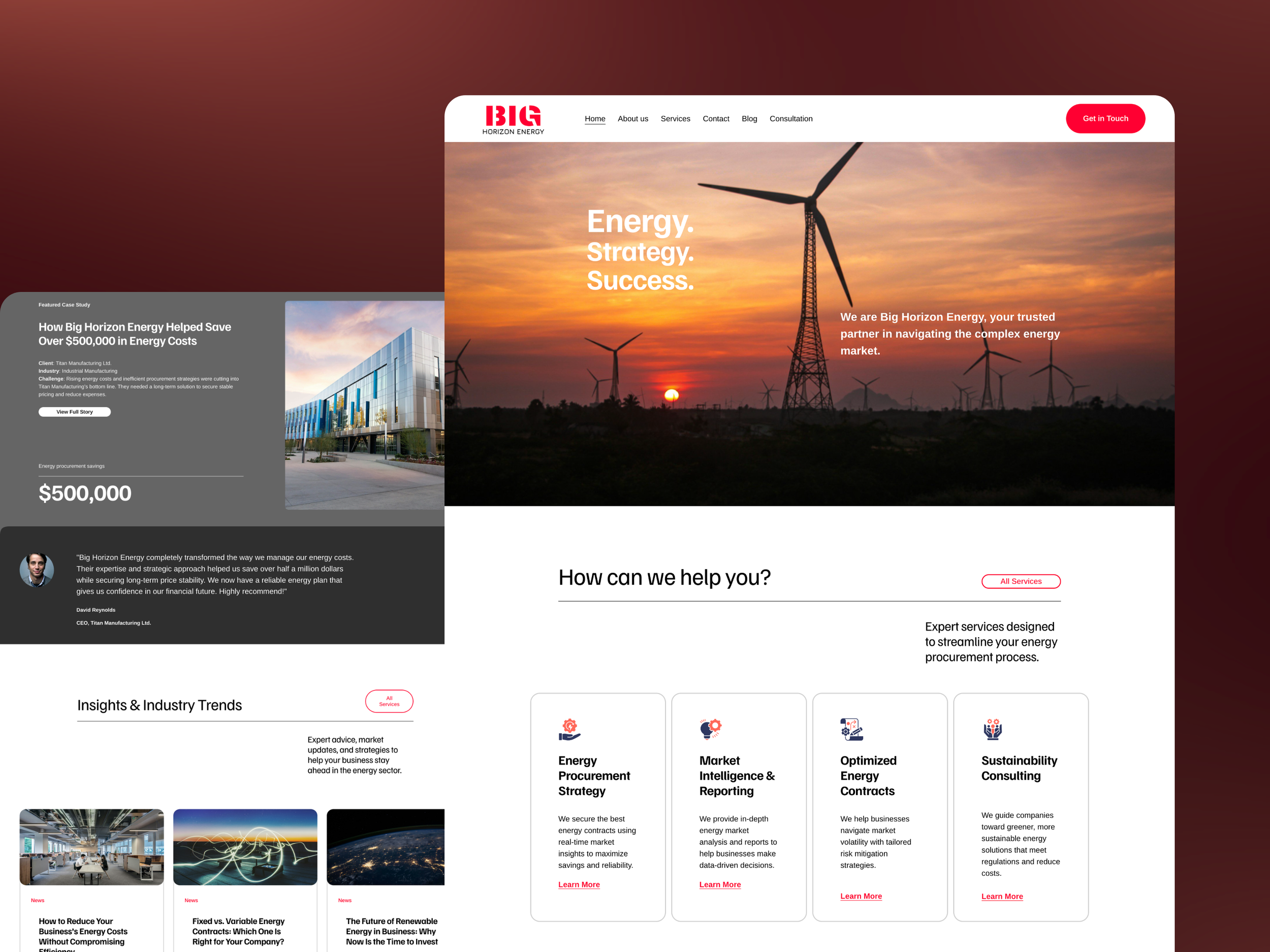
Task: Open article How to Reduce Your Business's Energy Costs
Action: click(83, 935)
